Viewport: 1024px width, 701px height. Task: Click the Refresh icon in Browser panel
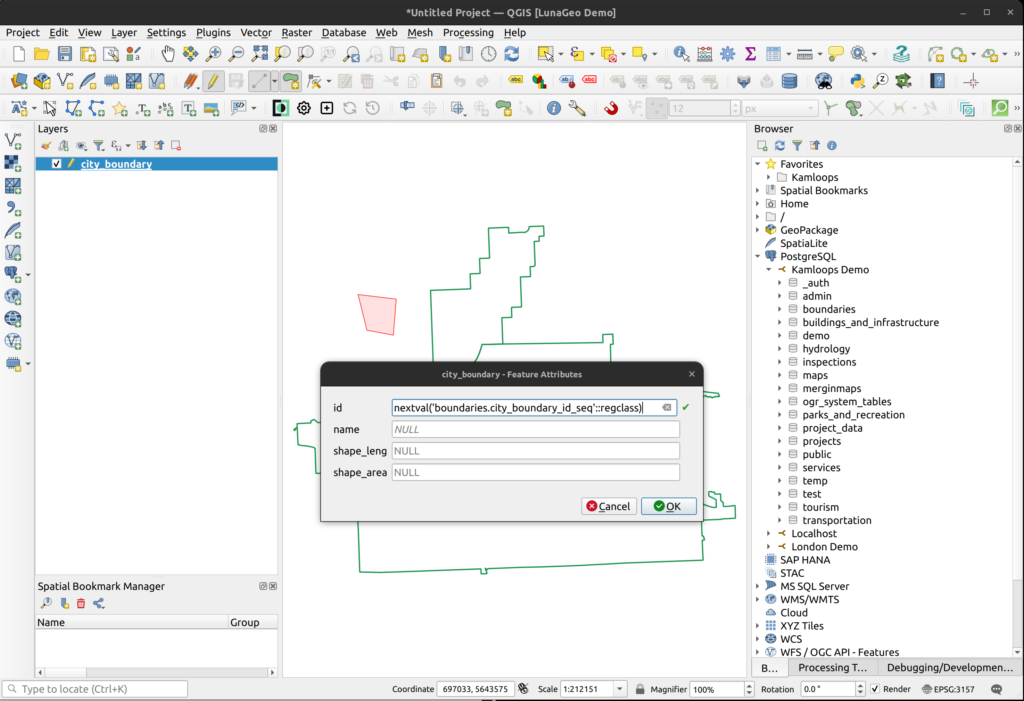779,146
